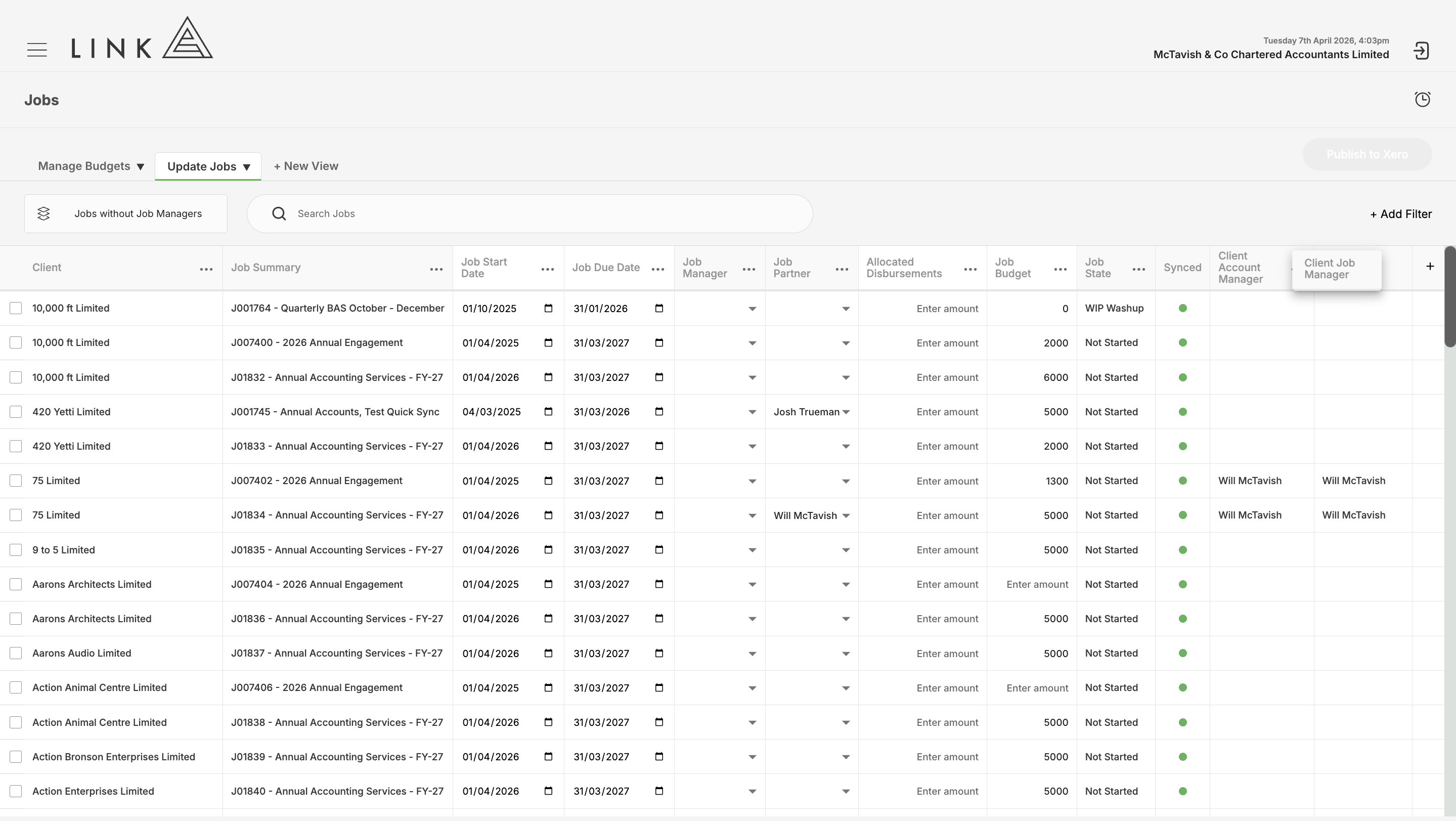The image size is (1456, 821).
Task: Open Job Start Date column options
Action: pos(548,269)
